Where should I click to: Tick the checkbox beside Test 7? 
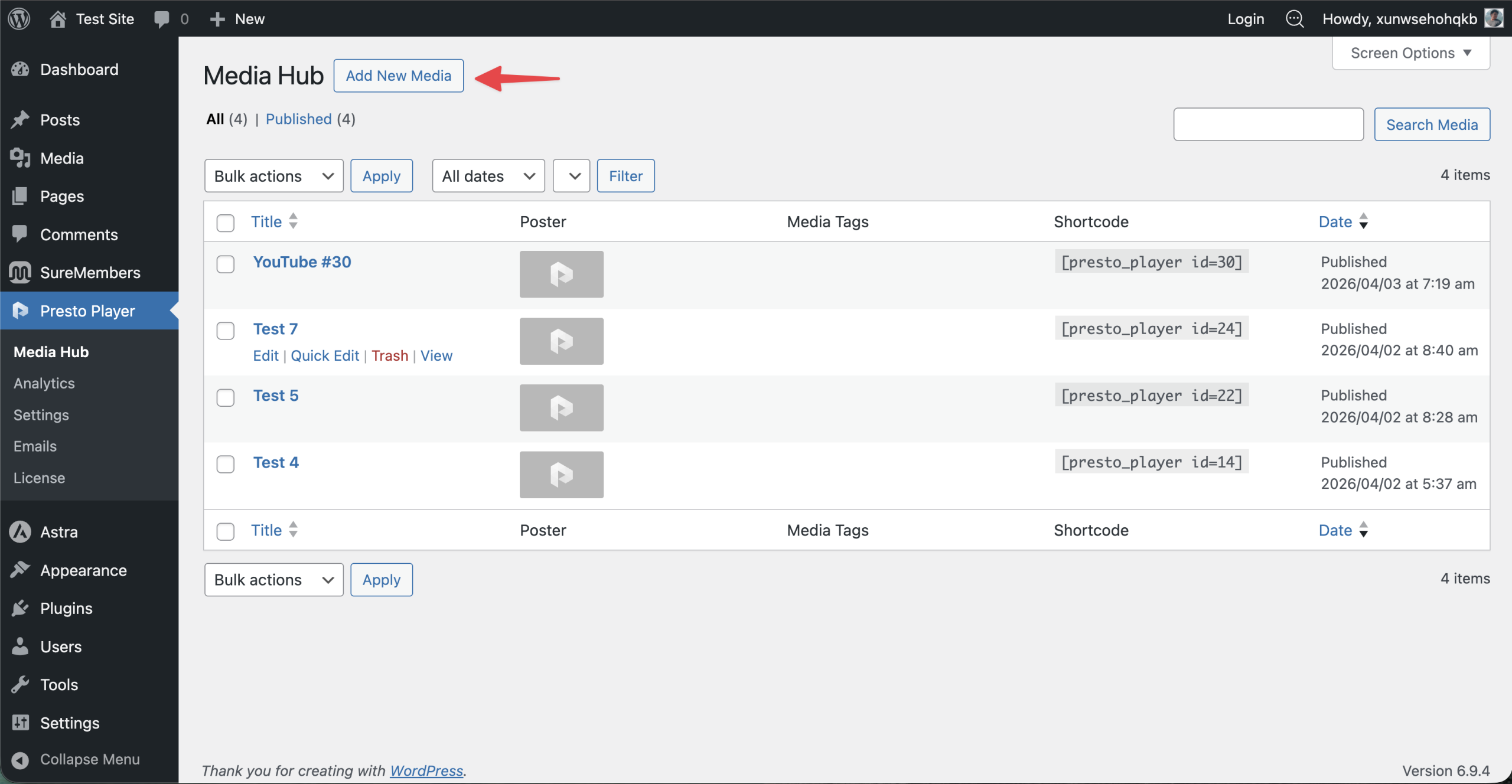pos(225,331)
